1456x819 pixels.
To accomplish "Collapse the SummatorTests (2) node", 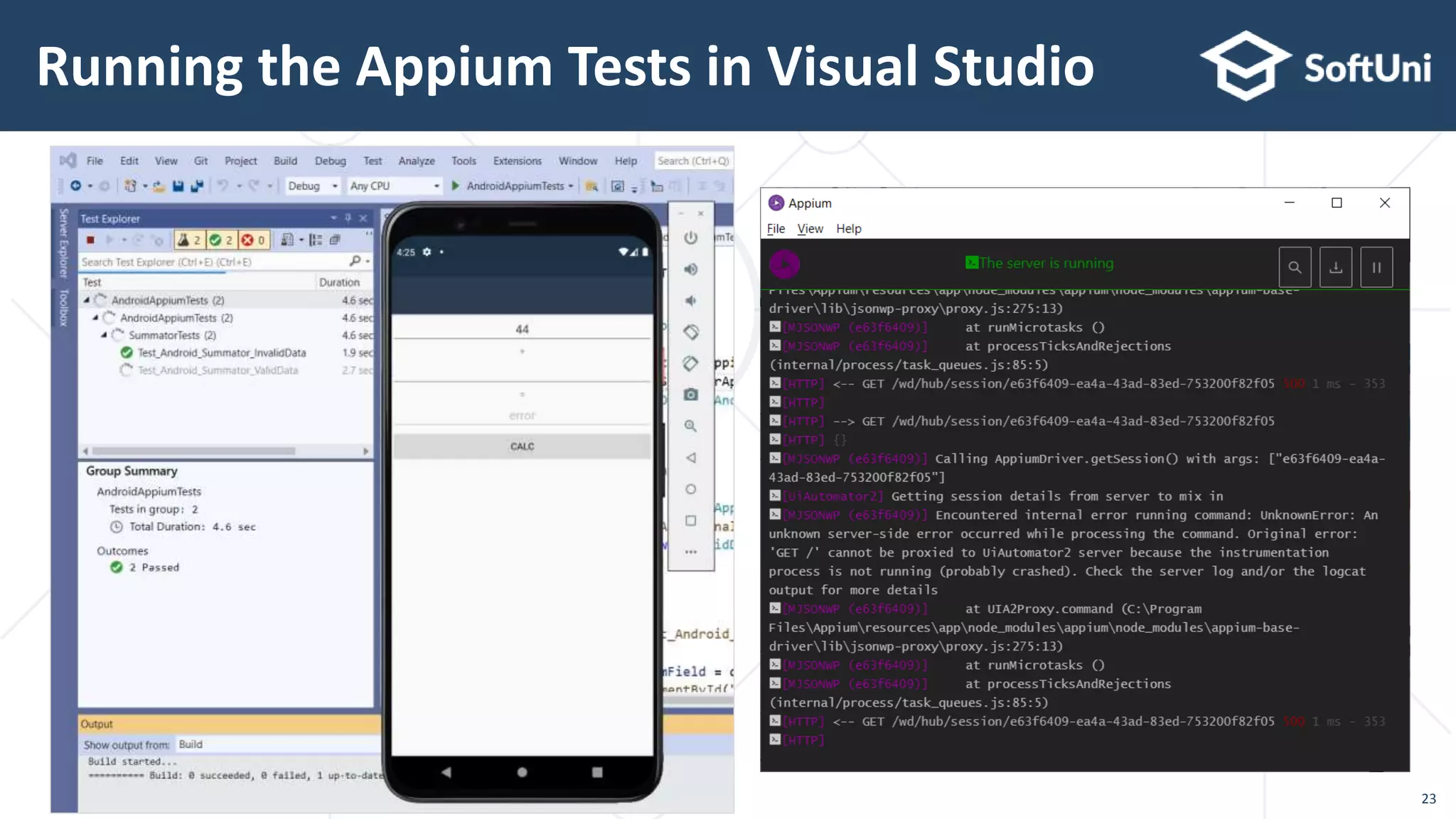I will pyautogui.click(x=104, y=335).
